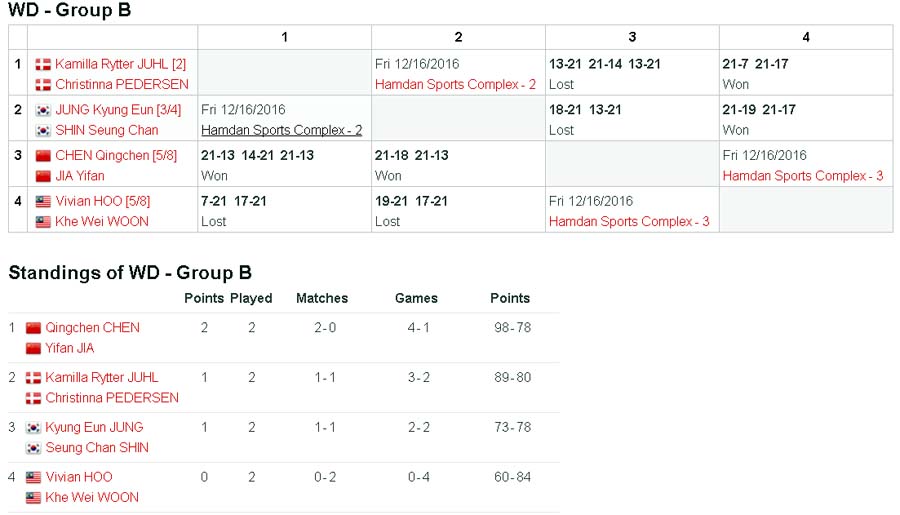The image size is (900, 515).
Task: Click China flag next to Yifan JIA in standings
Action: point(33,348)
